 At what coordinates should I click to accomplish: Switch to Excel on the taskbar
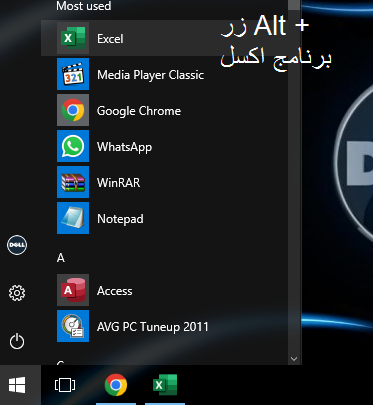coord(165,385)
